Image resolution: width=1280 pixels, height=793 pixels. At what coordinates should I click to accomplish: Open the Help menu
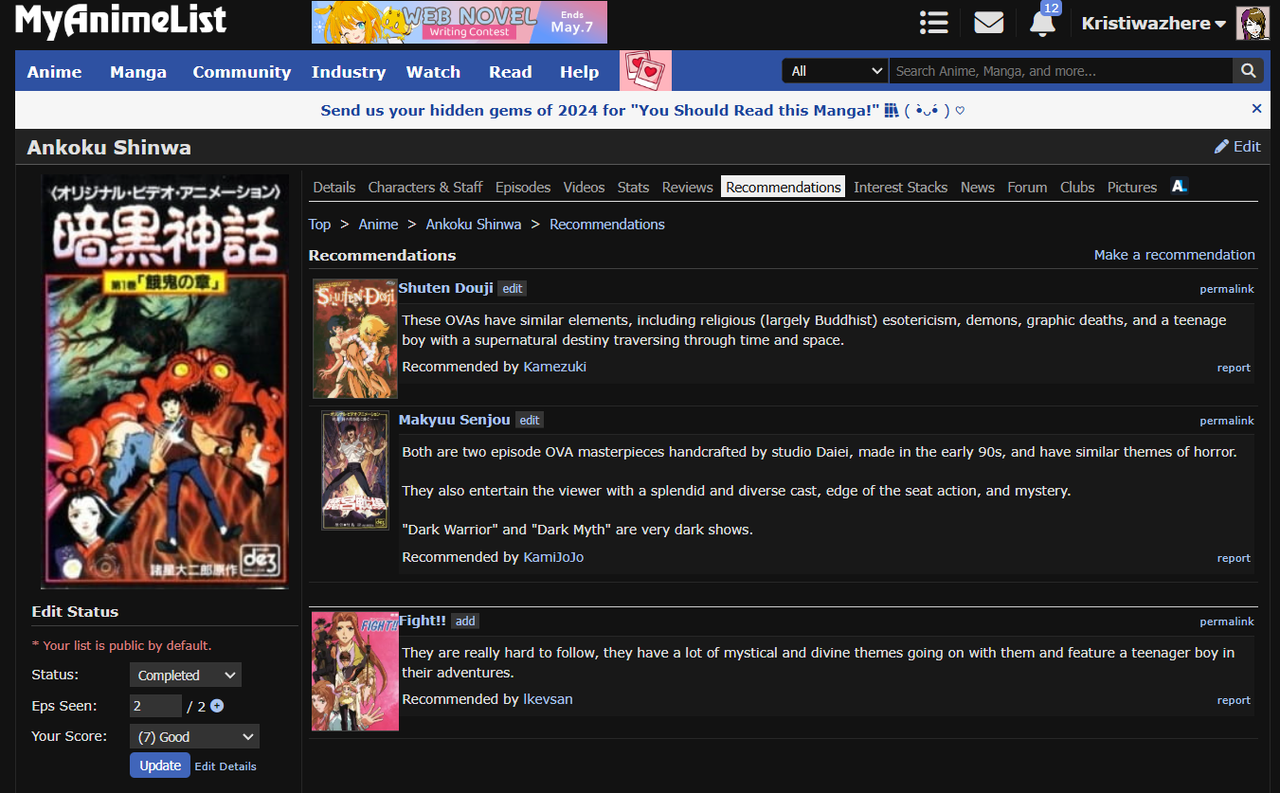[x=579, y=72]
